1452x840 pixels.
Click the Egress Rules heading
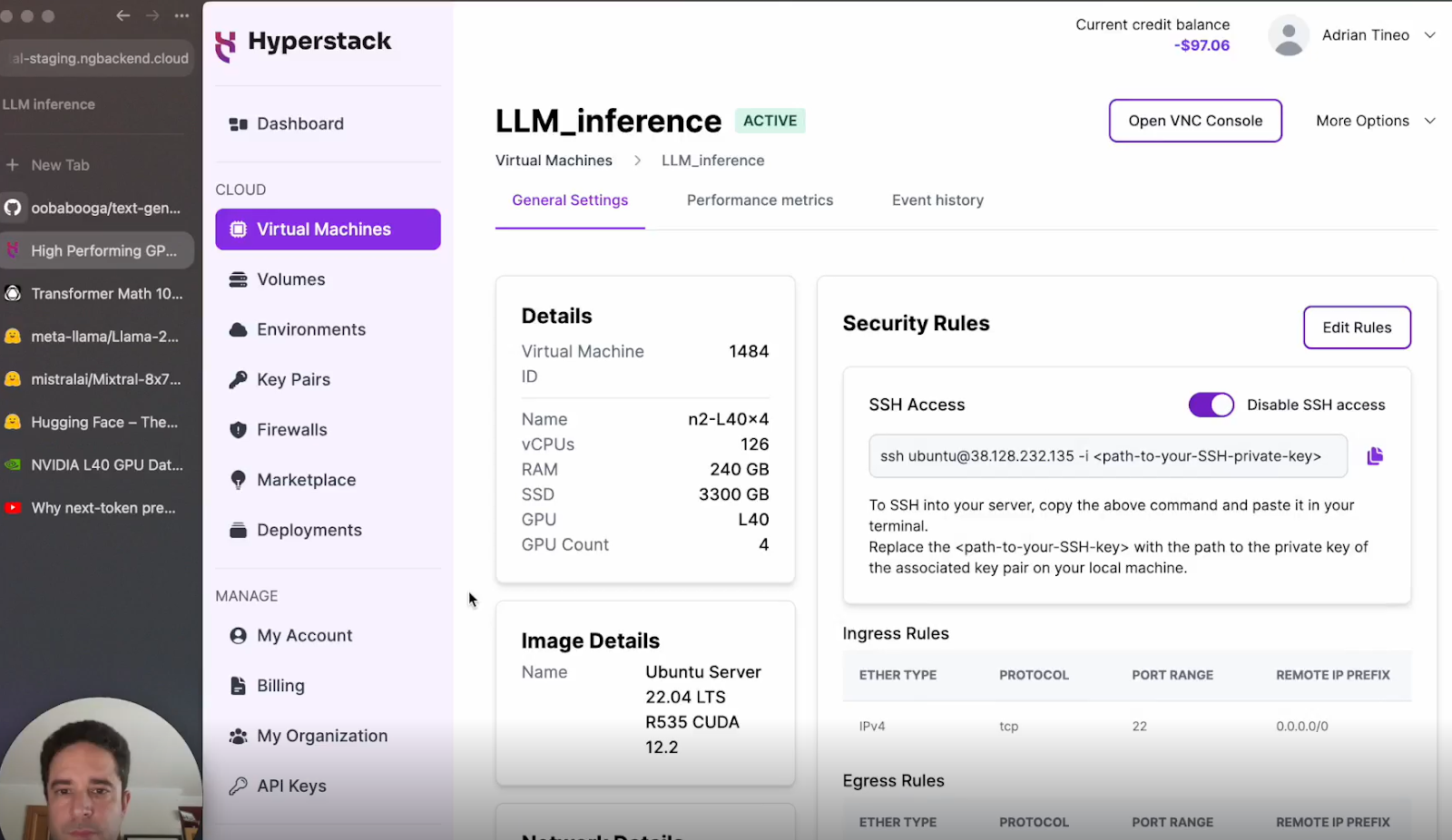coord(893,781)
